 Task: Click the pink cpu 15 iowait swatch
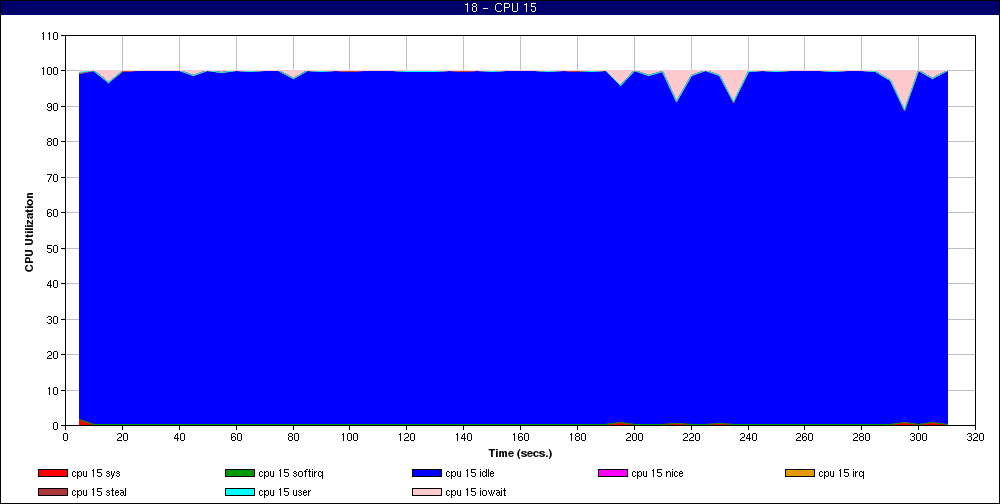click(427, 493)
